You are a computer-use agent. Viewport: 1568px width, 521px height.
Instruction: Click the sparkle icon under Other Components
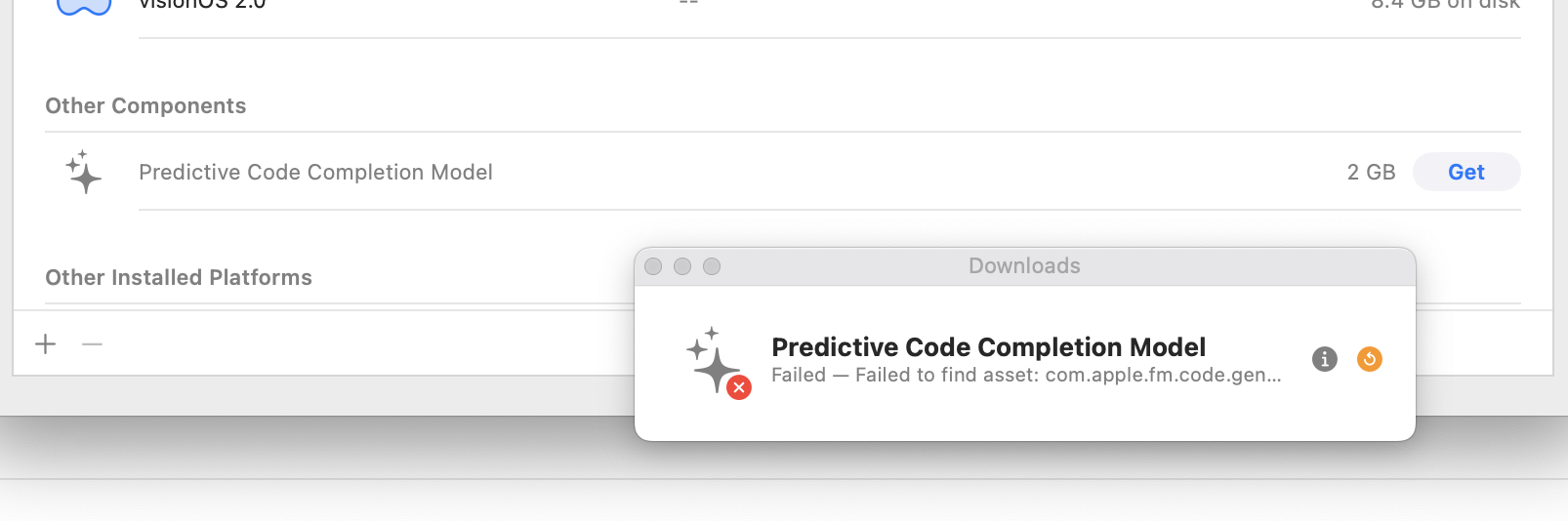click(84, 172)
